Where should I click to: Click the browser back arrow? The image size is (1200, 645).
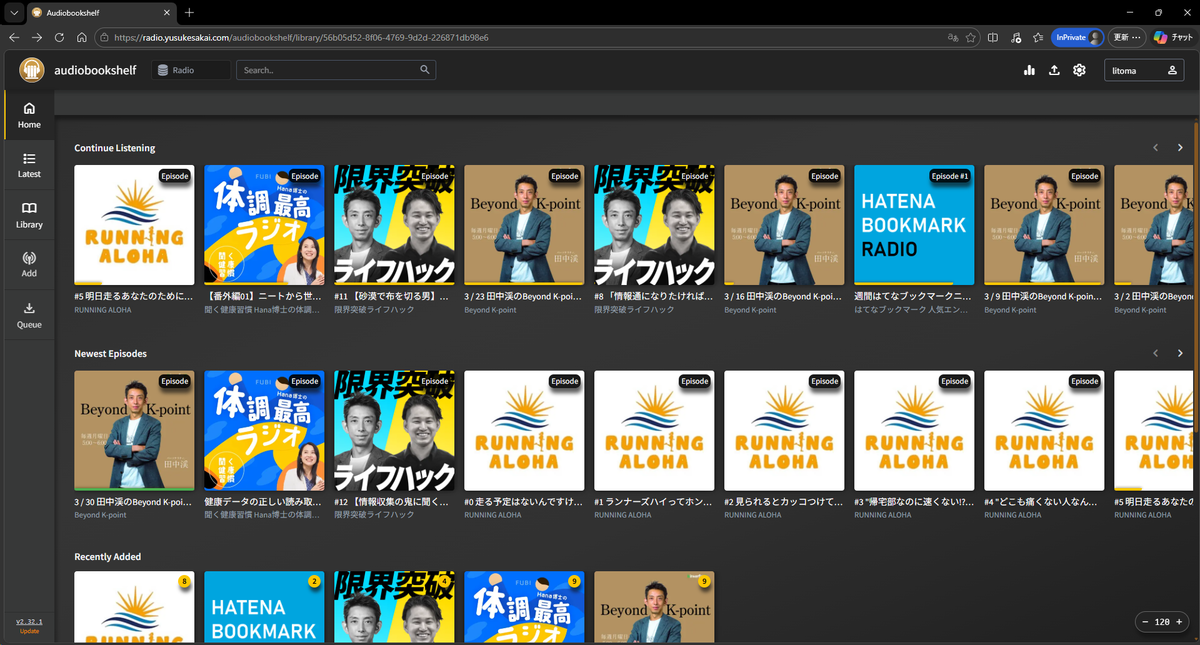click(14, 37)
